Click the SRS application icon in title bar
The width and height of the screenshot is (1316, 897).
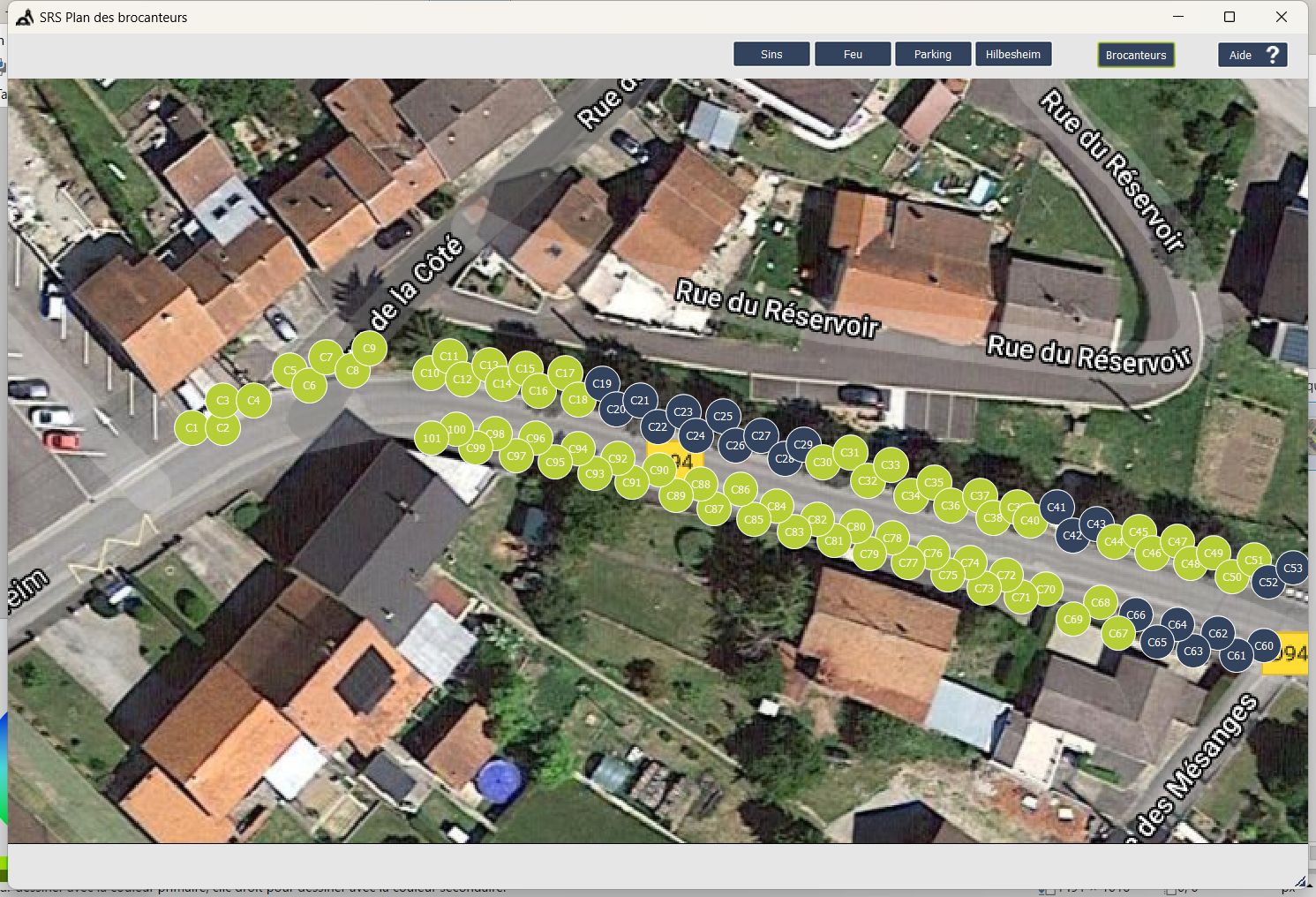point(25,18)
